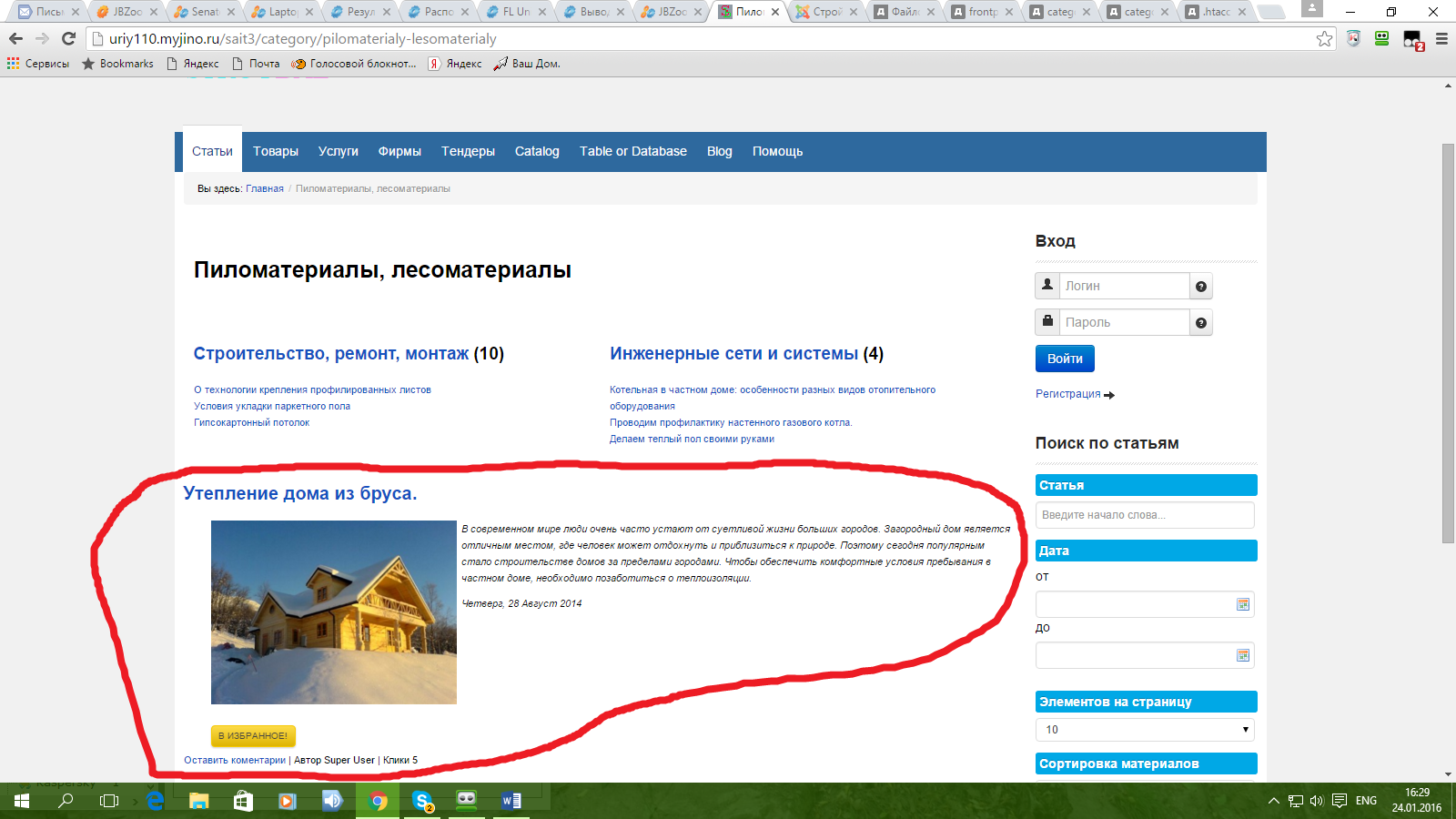Open Skype from the taskbar
Image resolution: width=1456 pixels, height=819 pixels.
tap(422, 801)
